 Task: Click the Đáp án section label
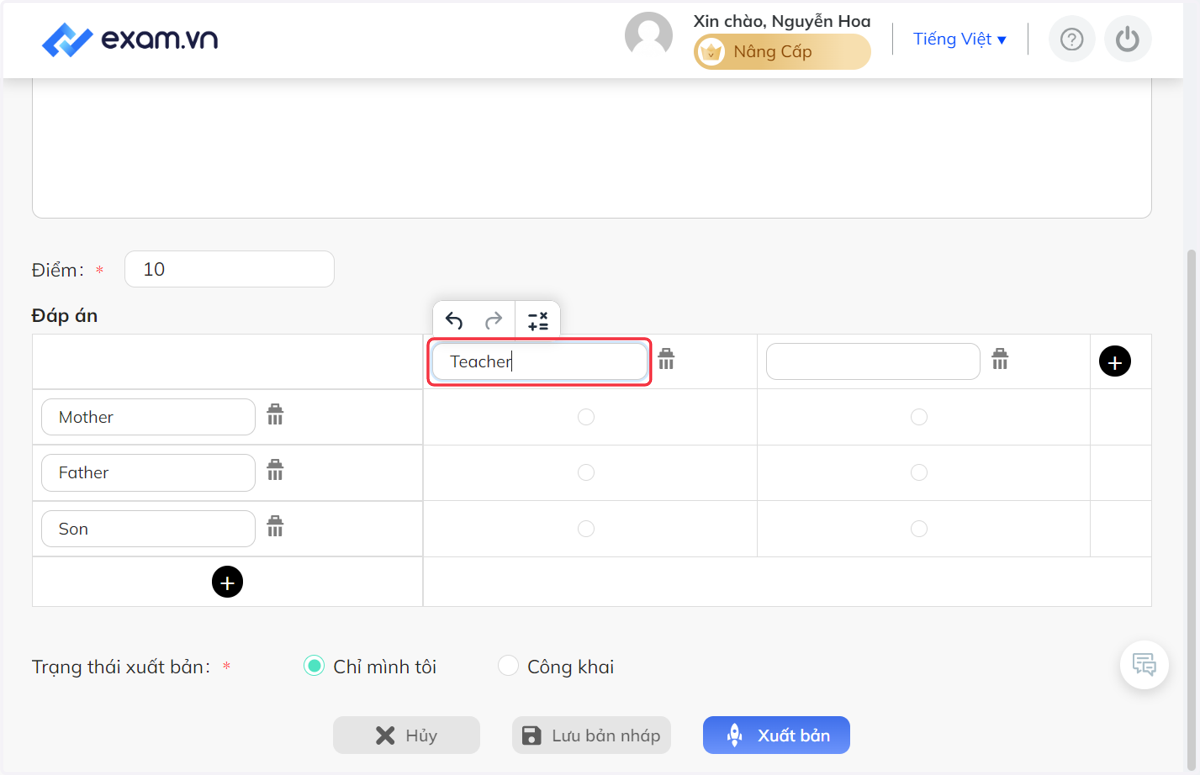(65, 315)
